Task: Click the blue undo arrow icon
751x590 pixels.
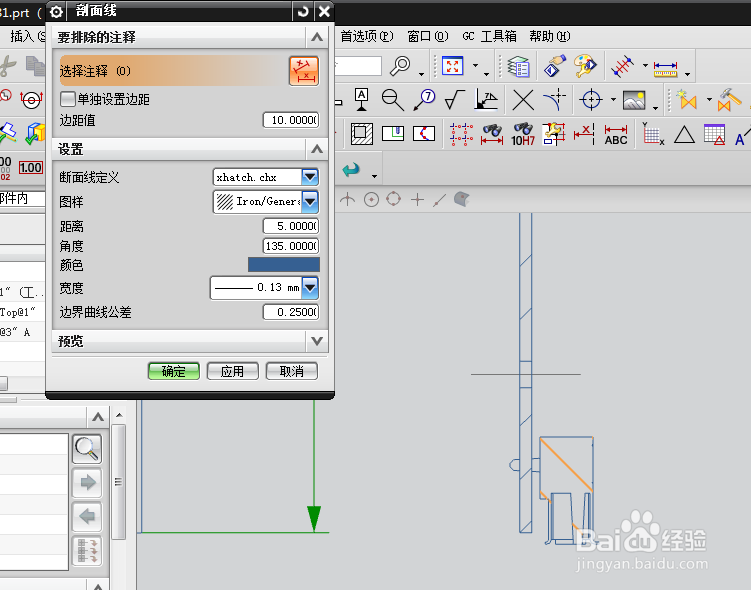Action: tap(351, 170)
